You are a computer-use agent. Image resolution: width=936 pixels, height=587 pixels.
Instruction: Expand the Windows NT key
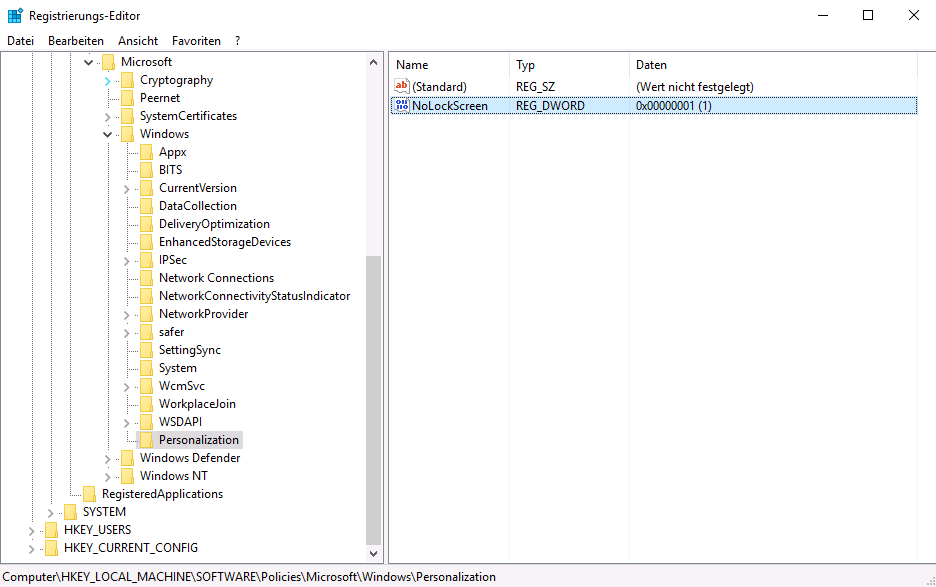[x=107, y=475]
